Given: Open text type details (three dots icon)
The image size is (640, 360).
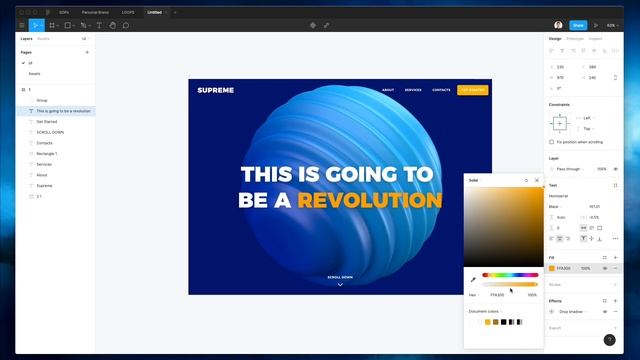Looking at the screenshot, I should click(x=615, y=238).
